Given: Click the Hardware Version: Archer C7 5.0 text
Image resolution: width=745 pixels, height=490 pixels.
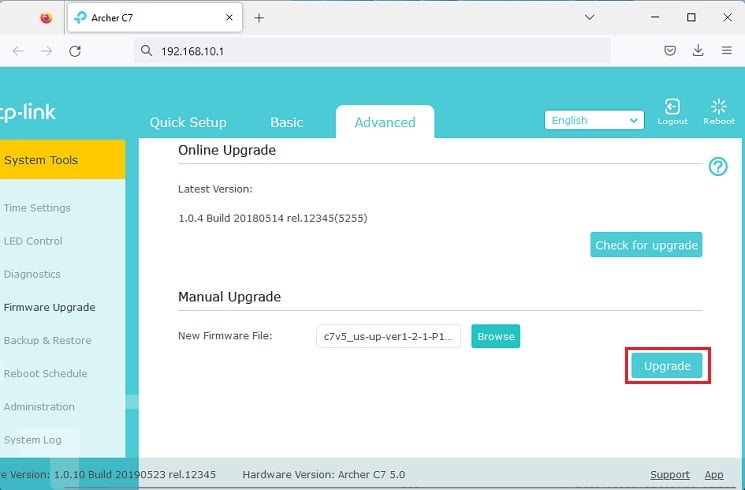Looking at the screenshot, I should 324,474.
